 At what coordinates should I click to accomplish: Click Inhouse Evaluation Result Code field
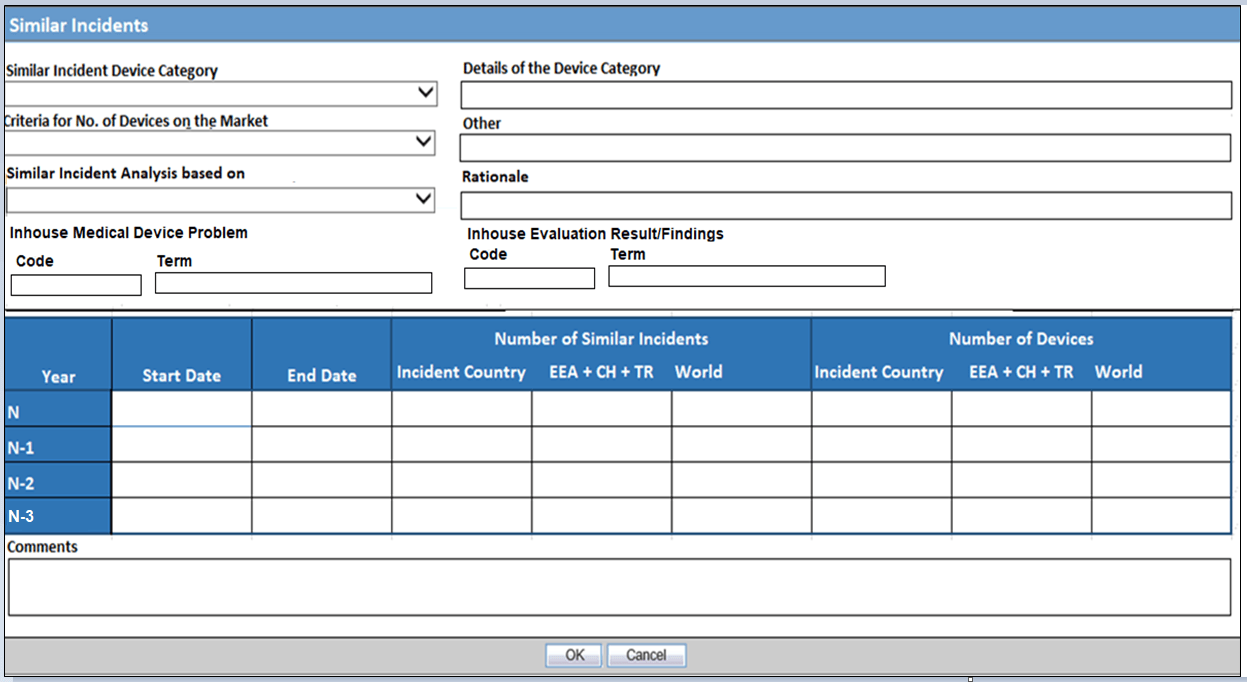(530, 279)
